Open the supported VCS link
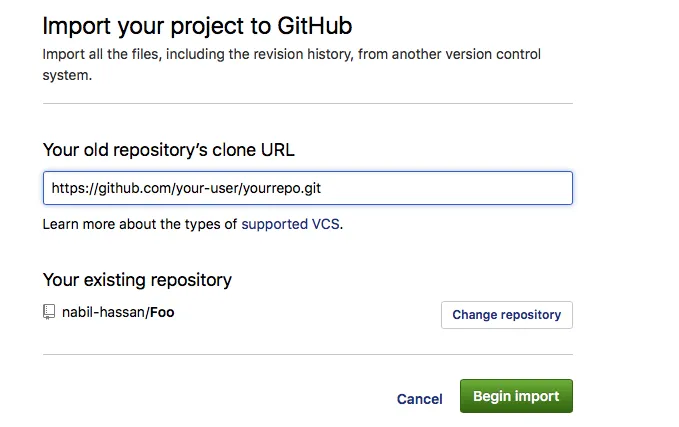Viewport: 679px width, 427px height. 290,224
